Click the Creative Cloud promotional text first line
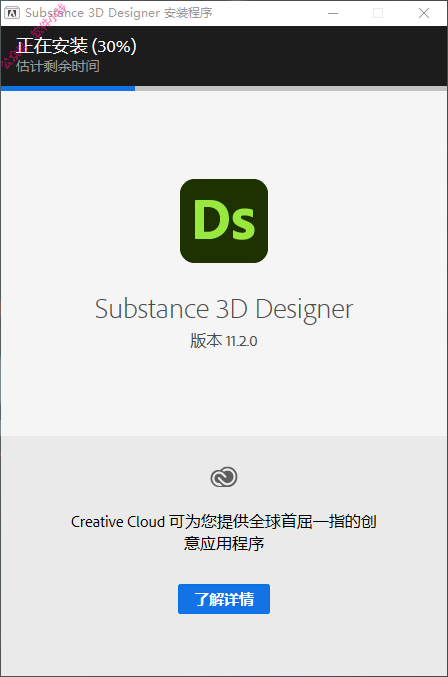 click(224, 522)
